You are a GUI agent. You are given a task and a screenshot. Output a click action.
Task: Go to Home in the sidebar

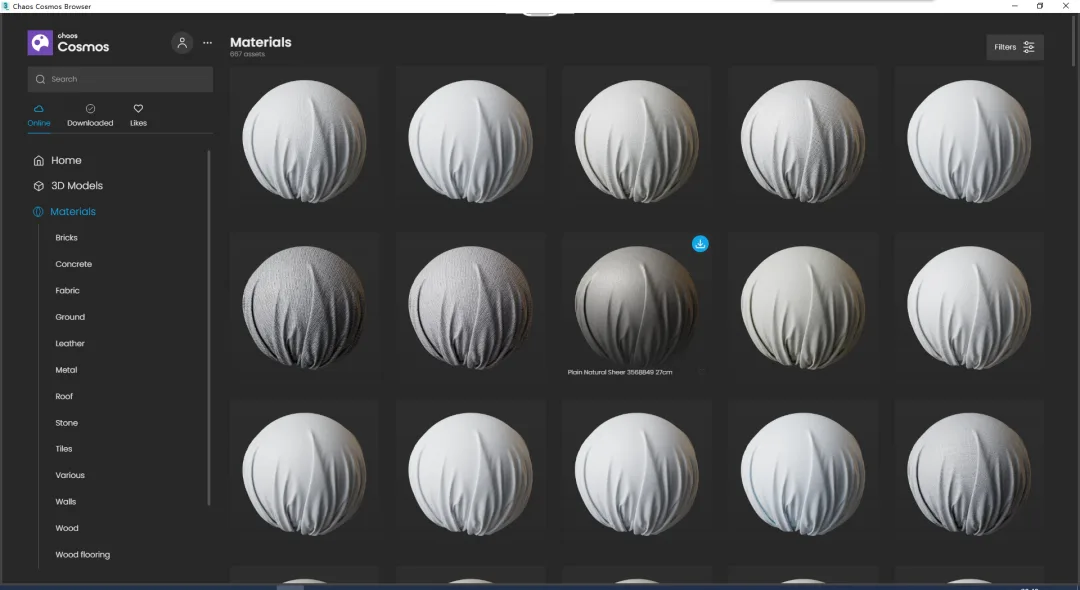58,160
